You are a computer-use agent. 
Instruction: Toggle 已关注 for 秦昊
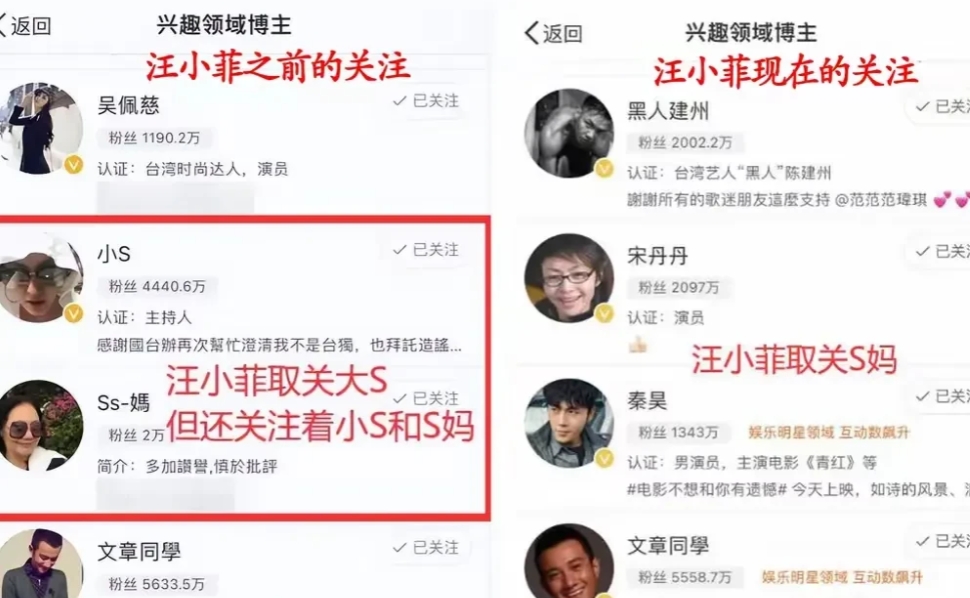(x=939, y=396)
